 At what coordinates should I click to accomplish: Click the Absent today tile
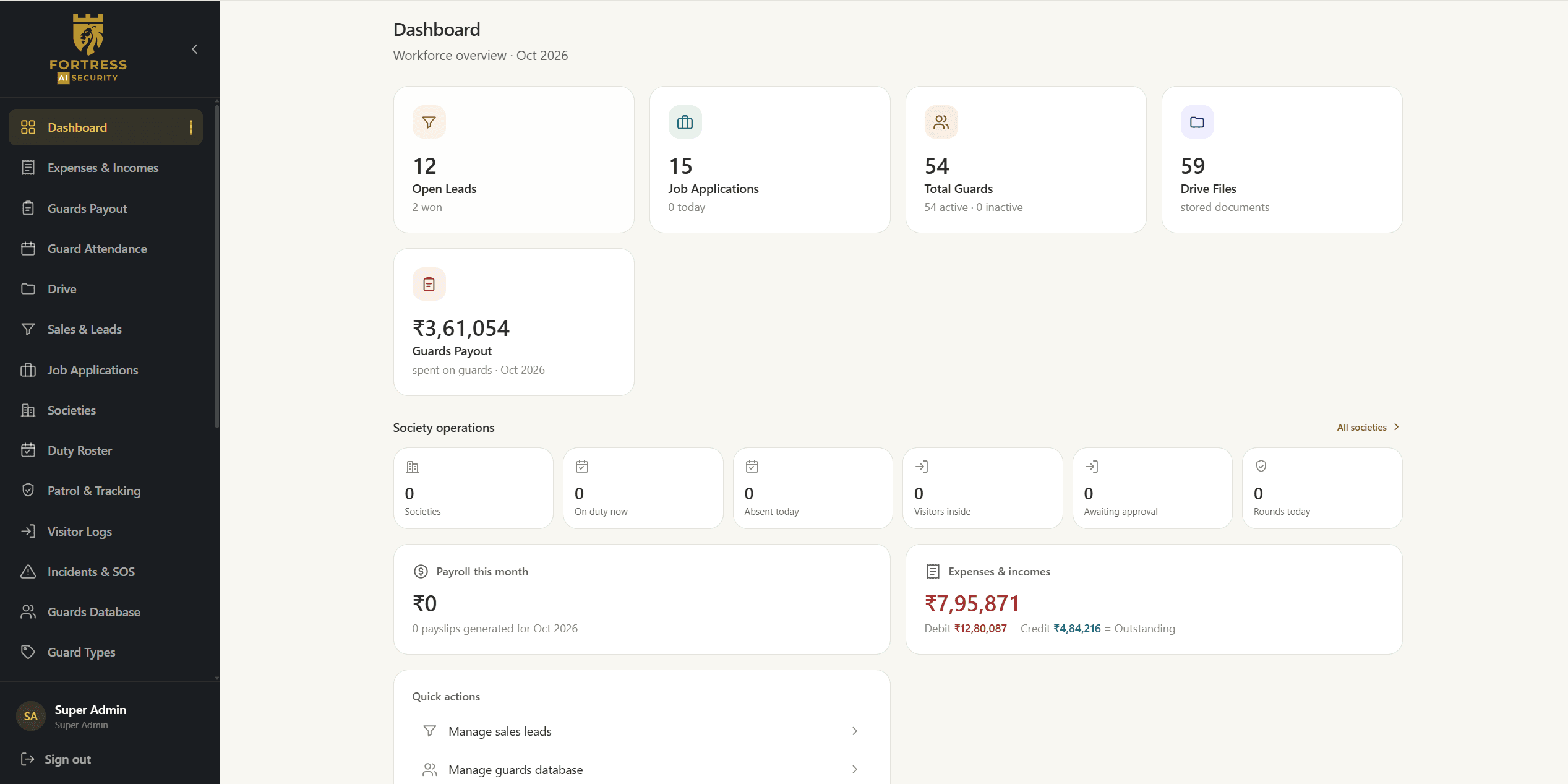[813, 488]
